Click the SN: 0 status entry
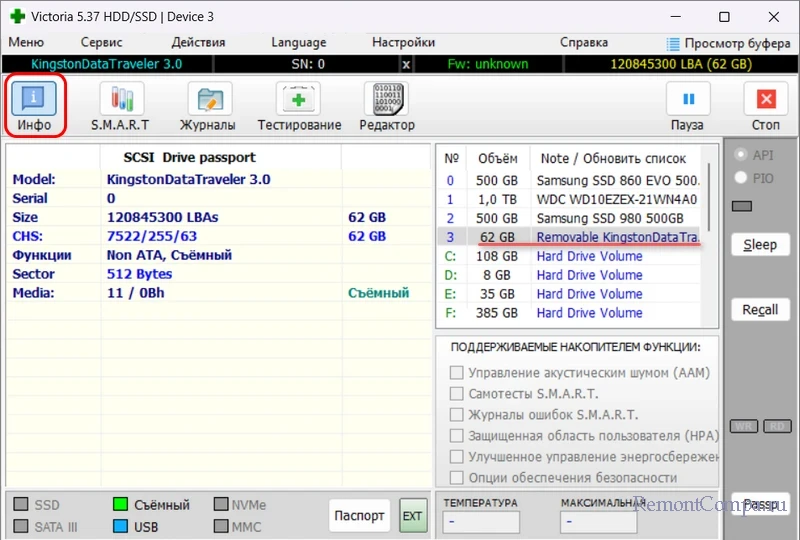The image size is (800, 540). tap(308, 64)
